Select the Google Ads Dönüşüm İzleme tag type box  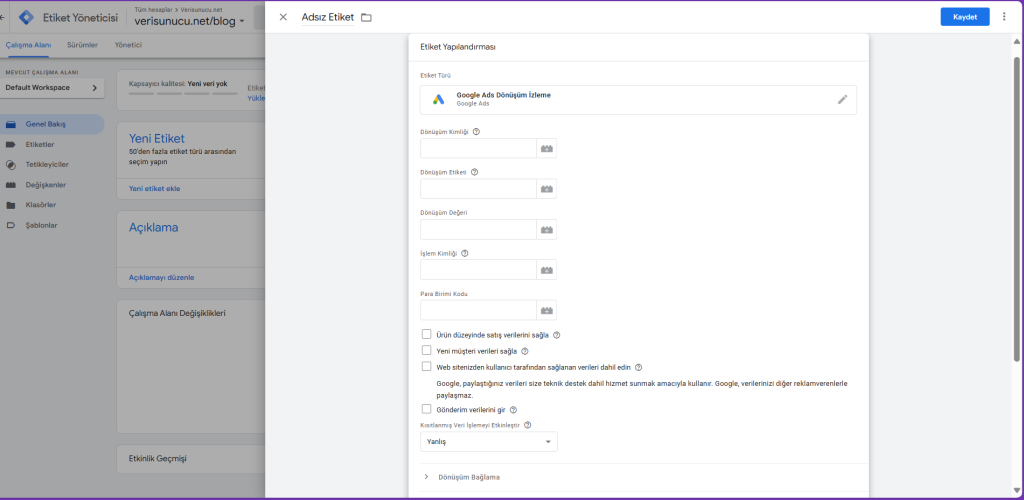coord(638,100)
